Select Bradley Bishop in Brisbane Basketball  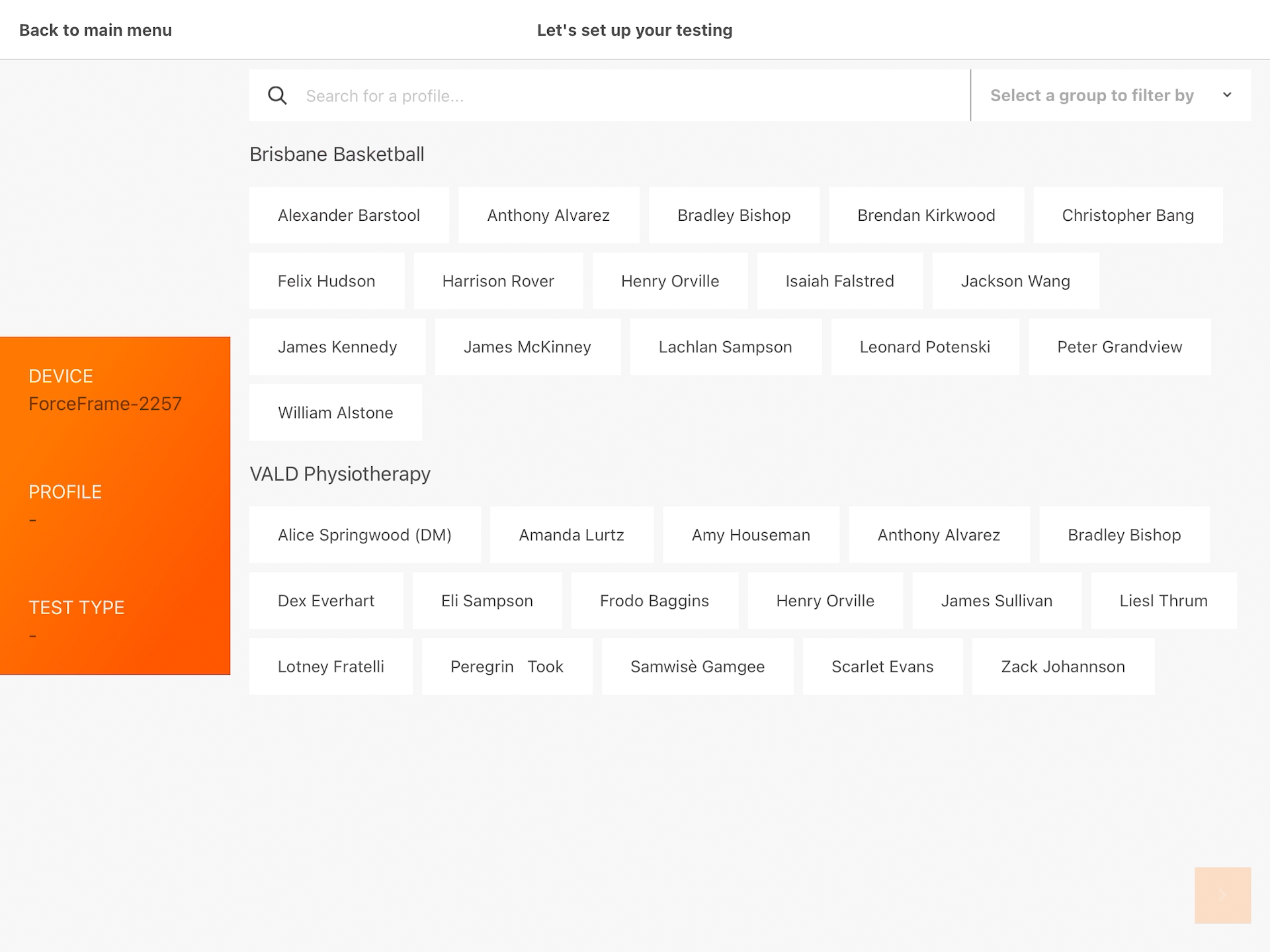[734, 216]
